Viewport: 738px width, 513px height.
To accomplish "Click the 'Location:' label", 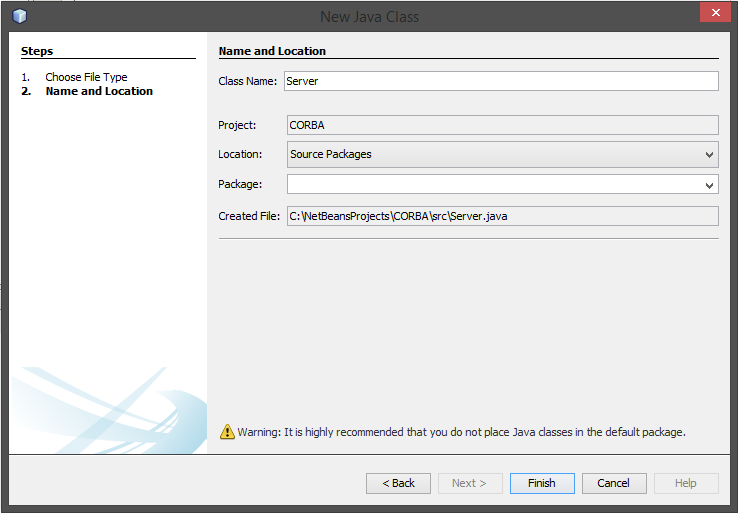I will [240, 154].
